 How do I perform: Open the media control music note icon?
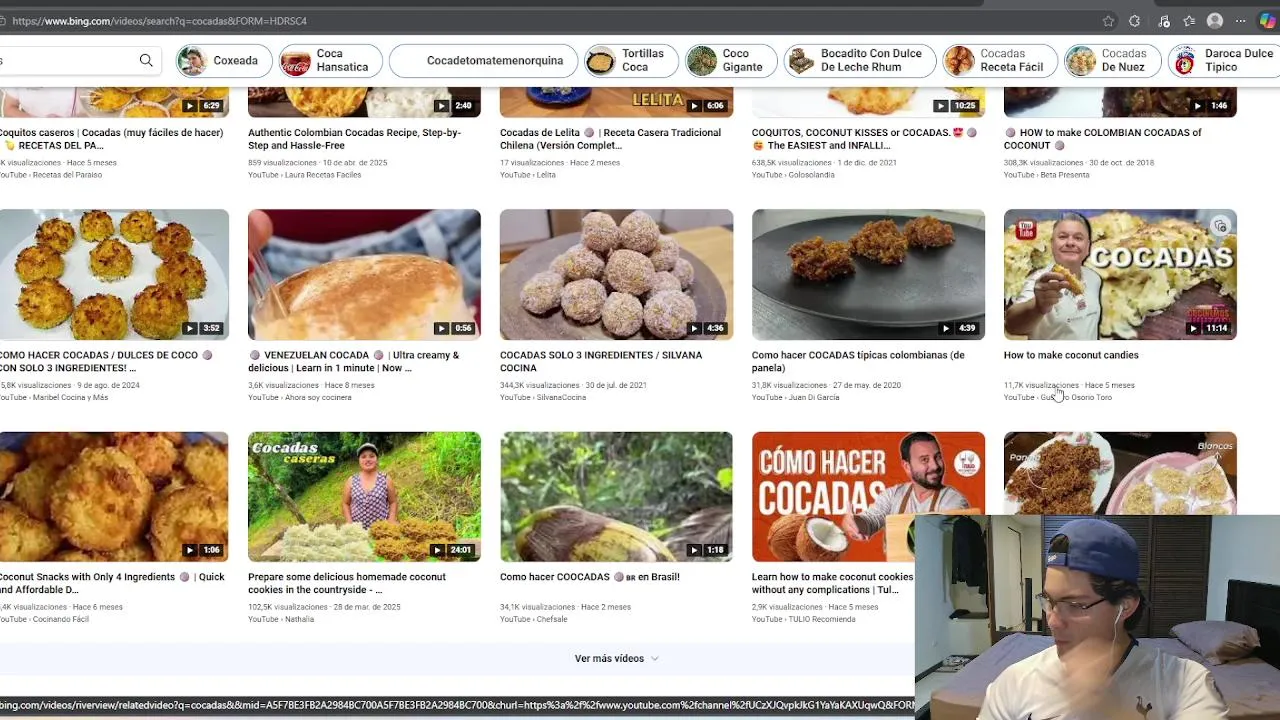point(1163,21)
